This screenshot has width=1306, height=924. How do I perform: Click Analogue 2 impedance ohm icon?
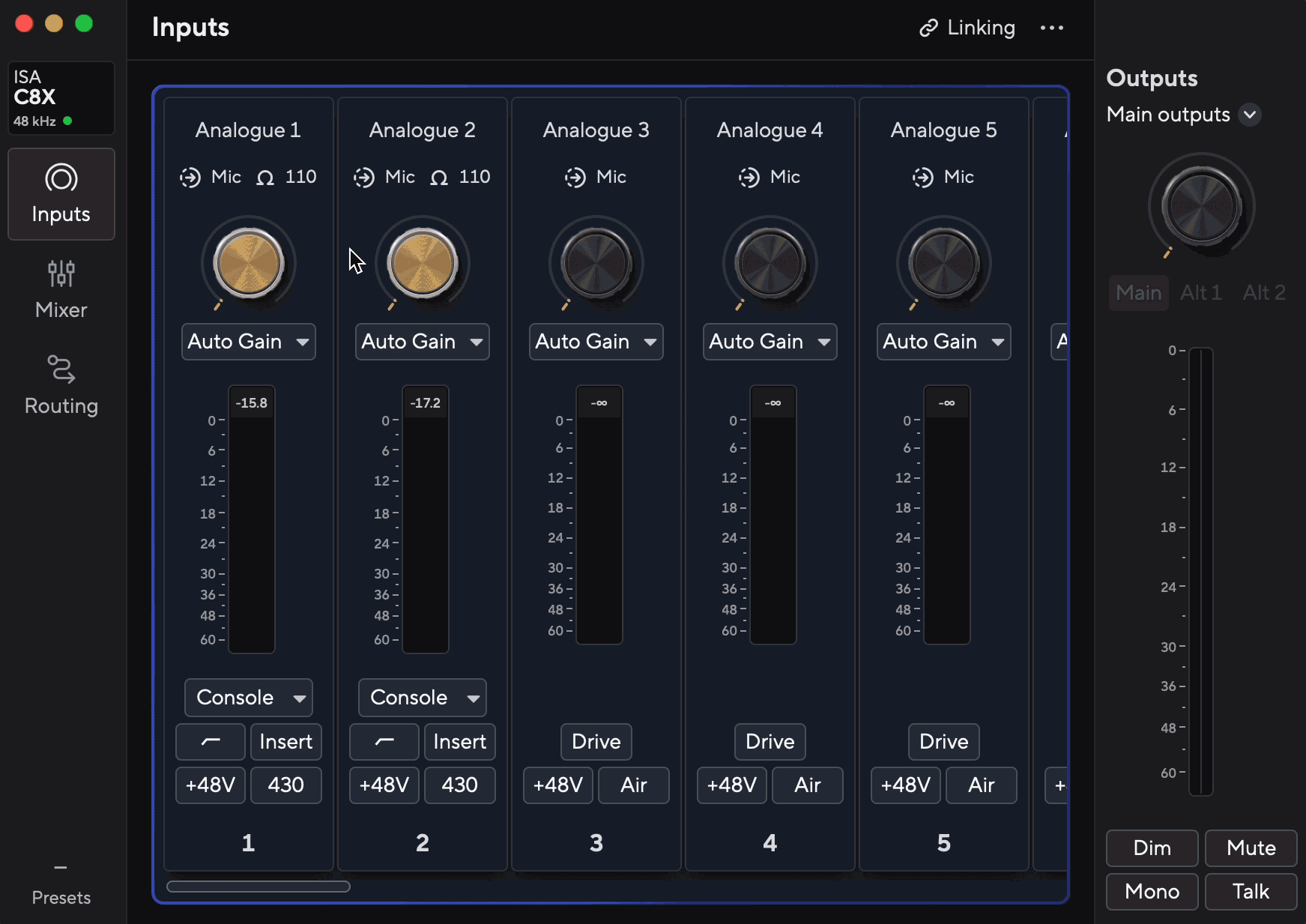pos(439,178)
